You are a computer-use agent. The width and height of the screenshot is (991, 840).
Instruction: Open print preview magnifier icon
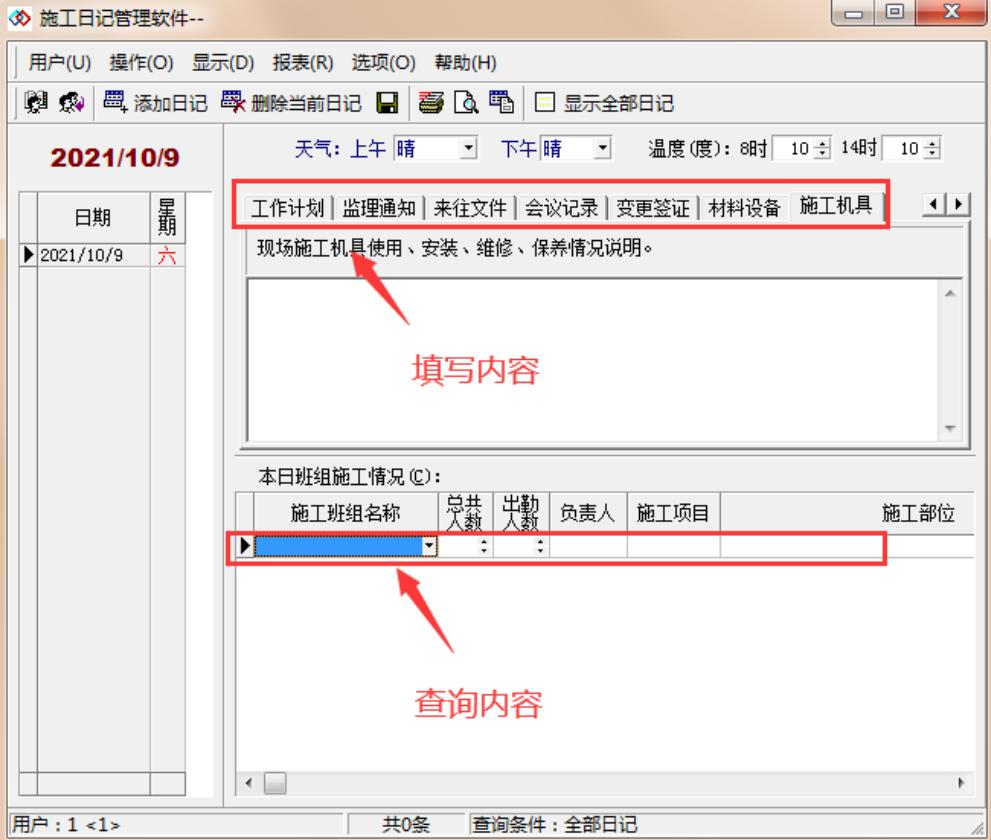[466, 102]
